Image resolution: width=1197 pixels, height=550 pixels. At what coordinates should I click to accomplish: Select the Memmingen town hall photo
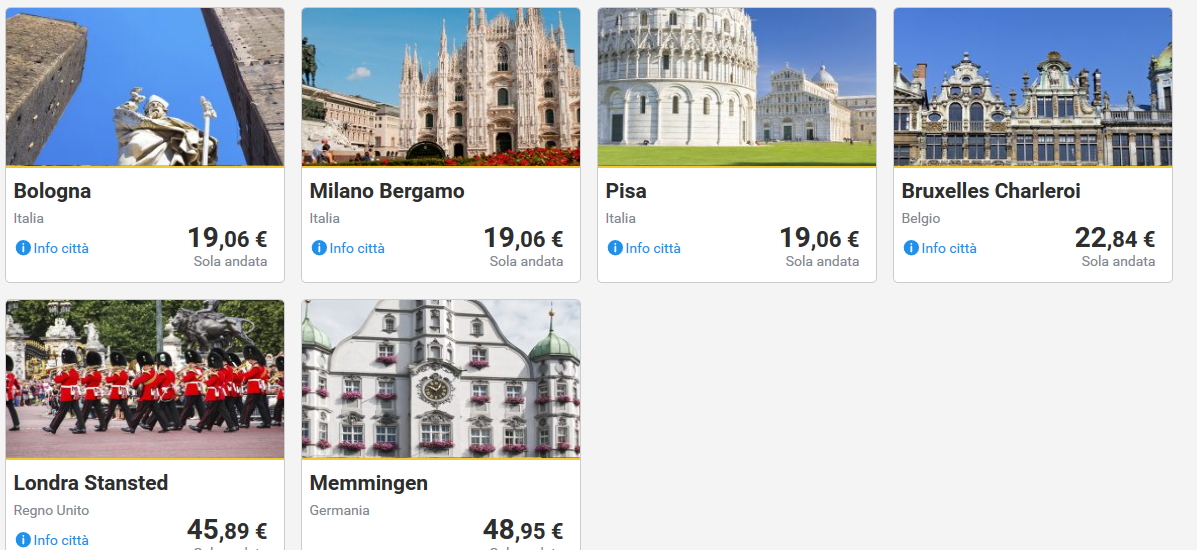tap(441, 379)
